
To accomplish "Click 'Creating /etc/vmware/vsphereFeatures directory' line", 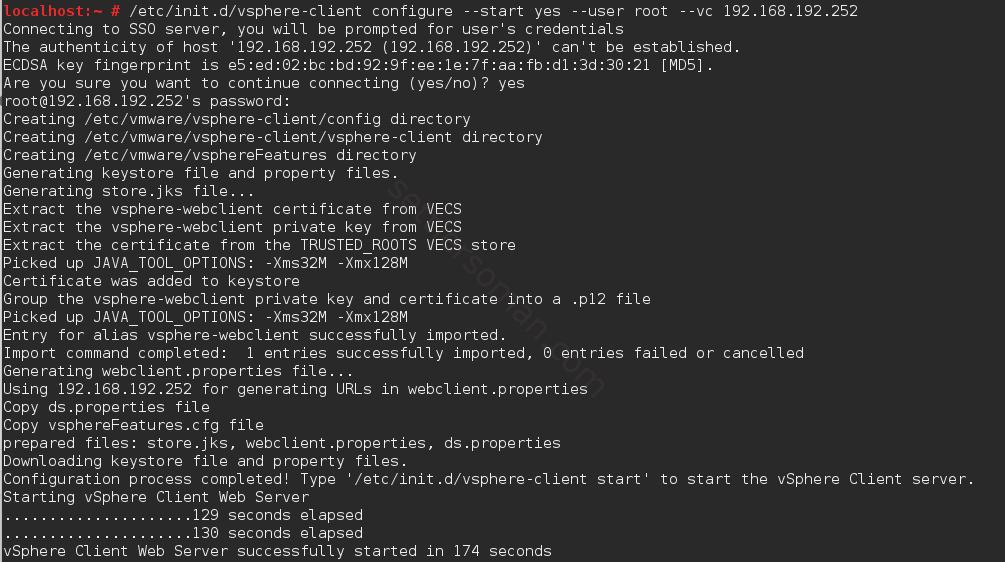I will coord(210,155).
